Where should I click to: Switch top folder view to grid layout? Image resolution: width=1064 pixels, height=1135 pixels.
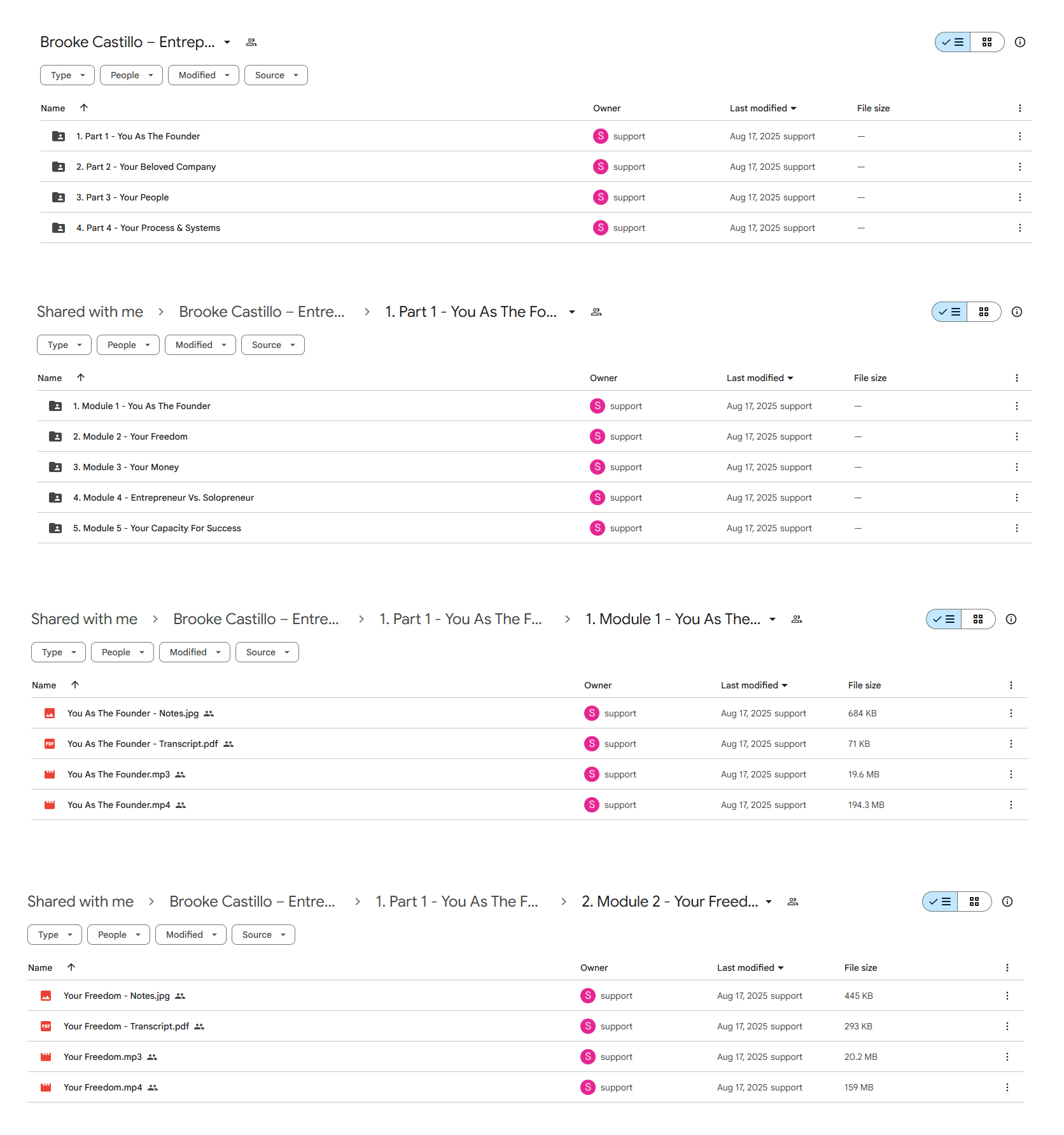[987, 42]
